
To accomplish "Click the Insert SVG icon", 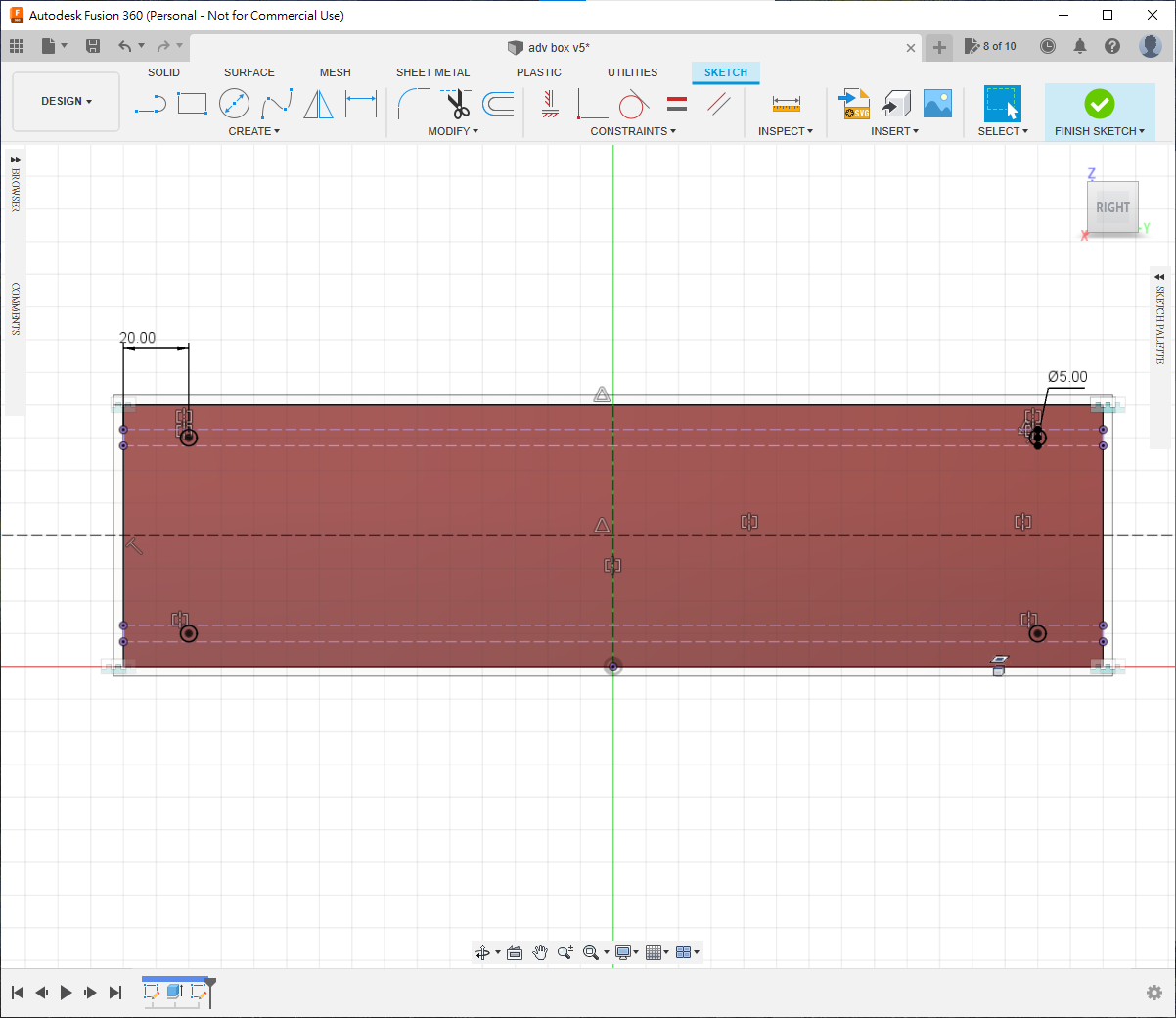I will [854, 104].
